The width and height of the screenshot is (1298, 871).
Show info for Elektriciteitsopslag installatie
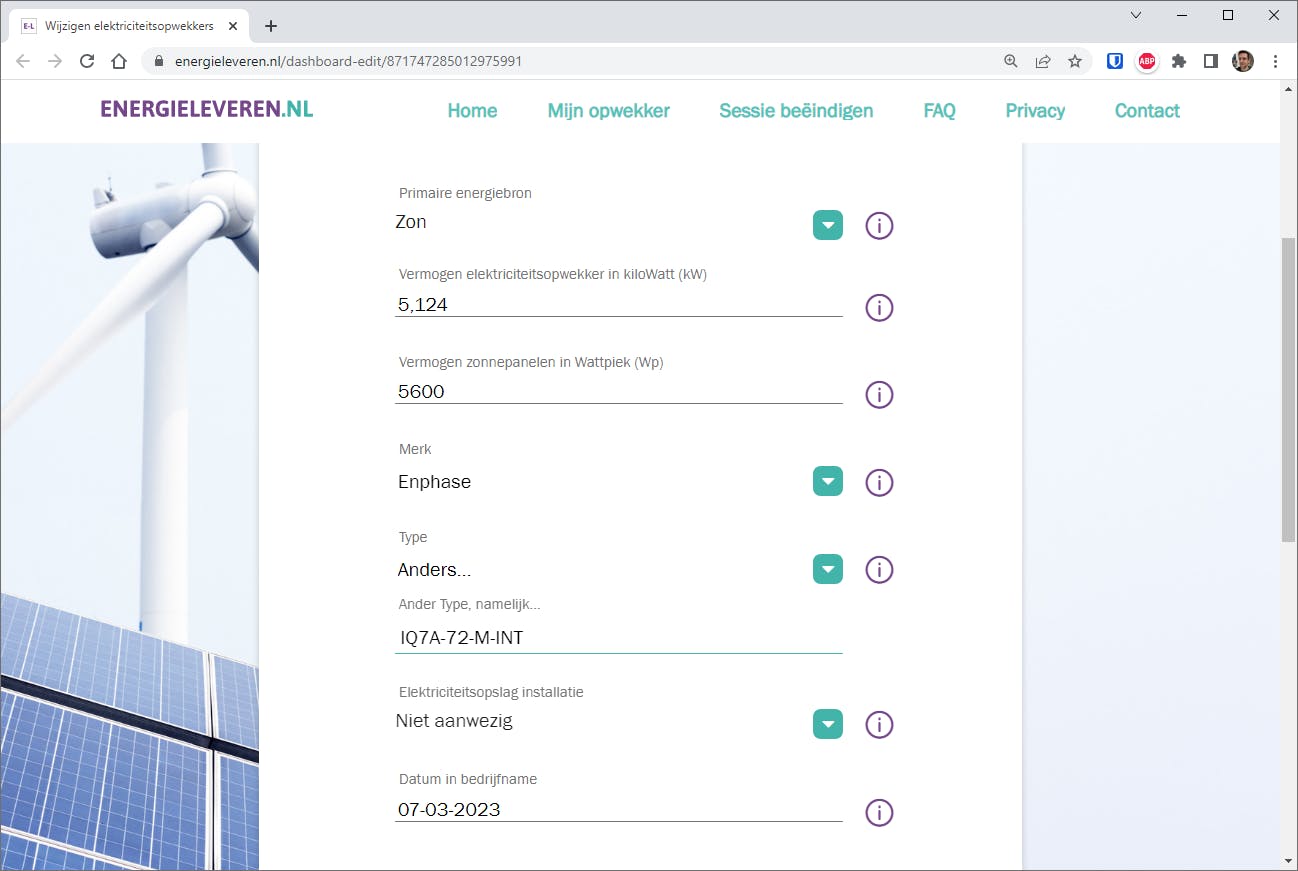pos(879,724)
